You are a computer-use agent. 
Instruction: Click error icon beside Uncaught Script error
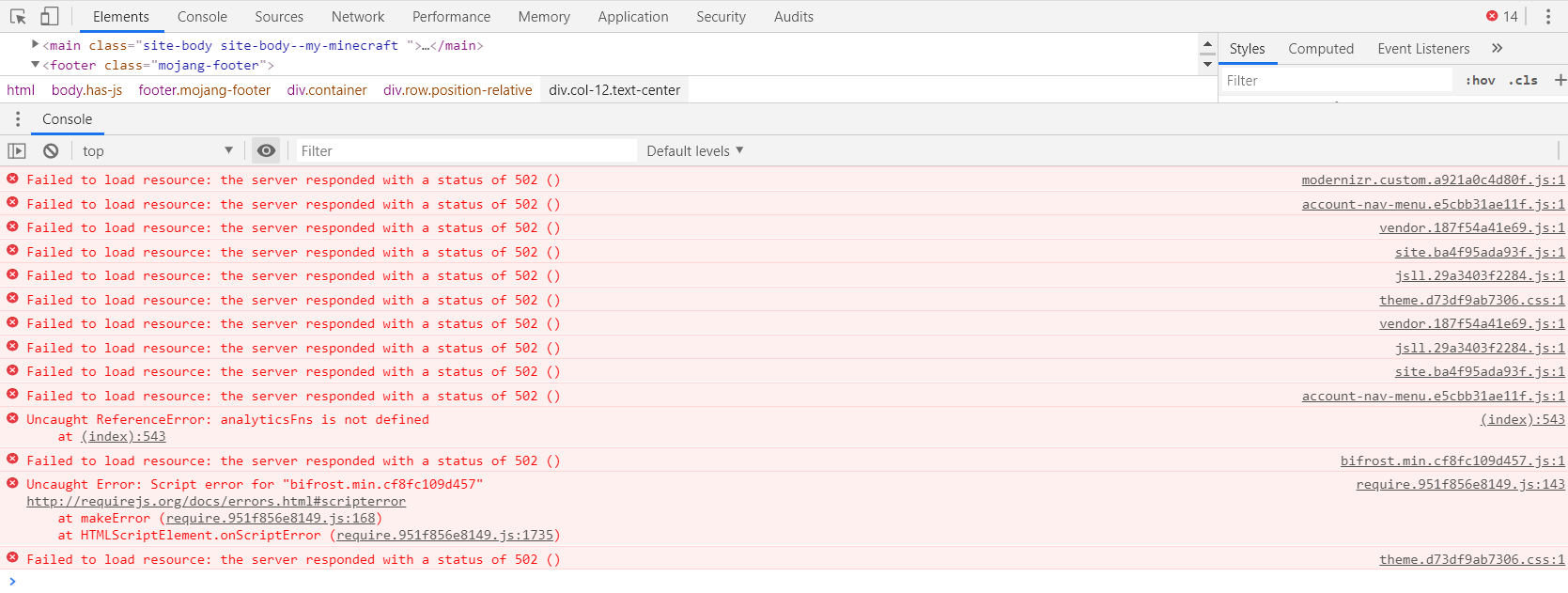click(x=12, y=483)
